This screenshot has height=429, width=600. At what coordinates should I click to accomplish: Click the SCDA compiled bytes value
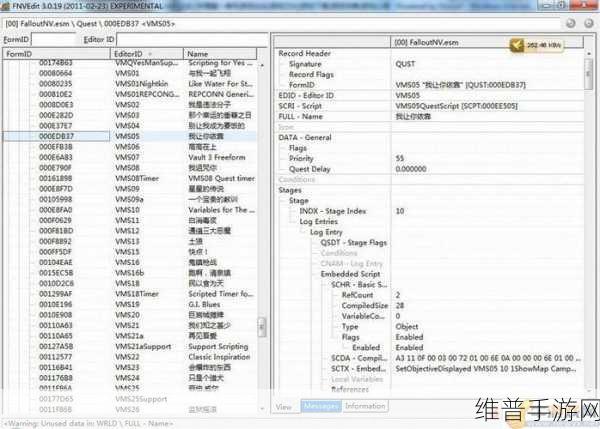point(488,359)
